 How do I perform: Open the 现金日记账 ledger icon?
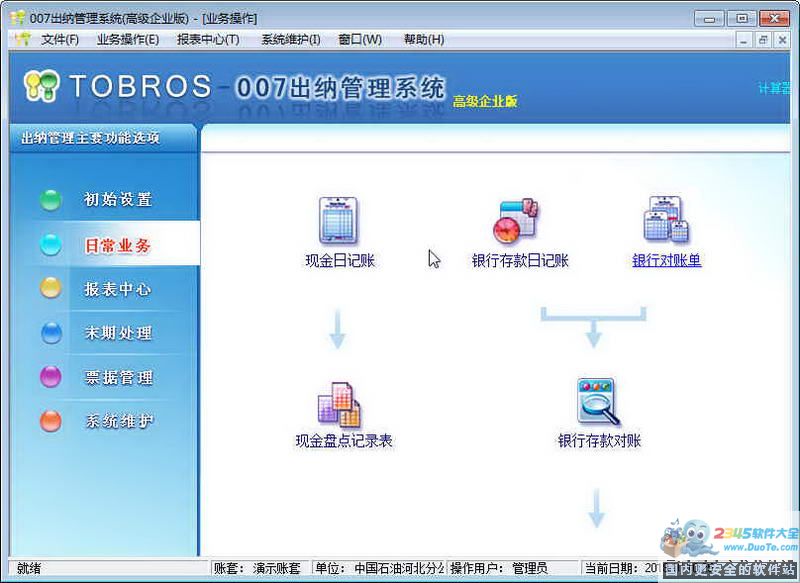tap(338, 220)
